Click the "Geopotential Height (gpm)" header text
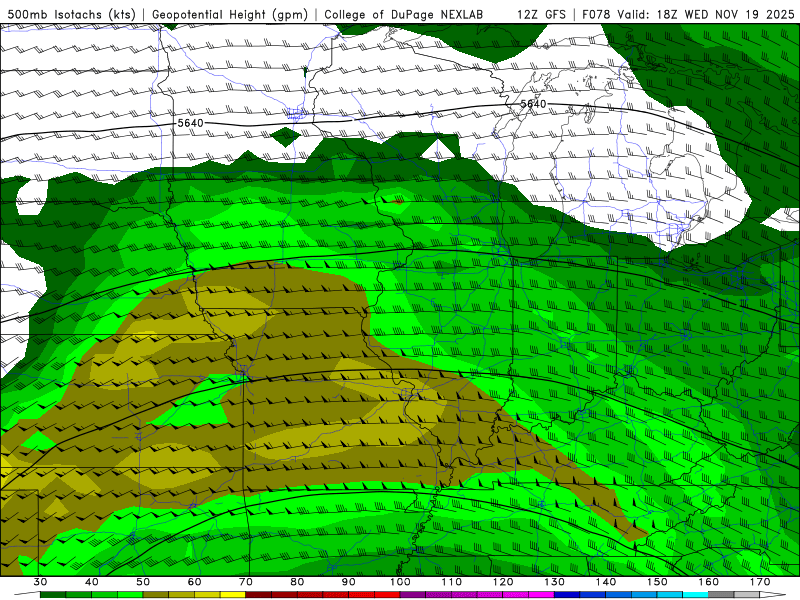Image resolution: width=800 pixels, height=600 pixels. pyautogui.click(x=230, y=14)
